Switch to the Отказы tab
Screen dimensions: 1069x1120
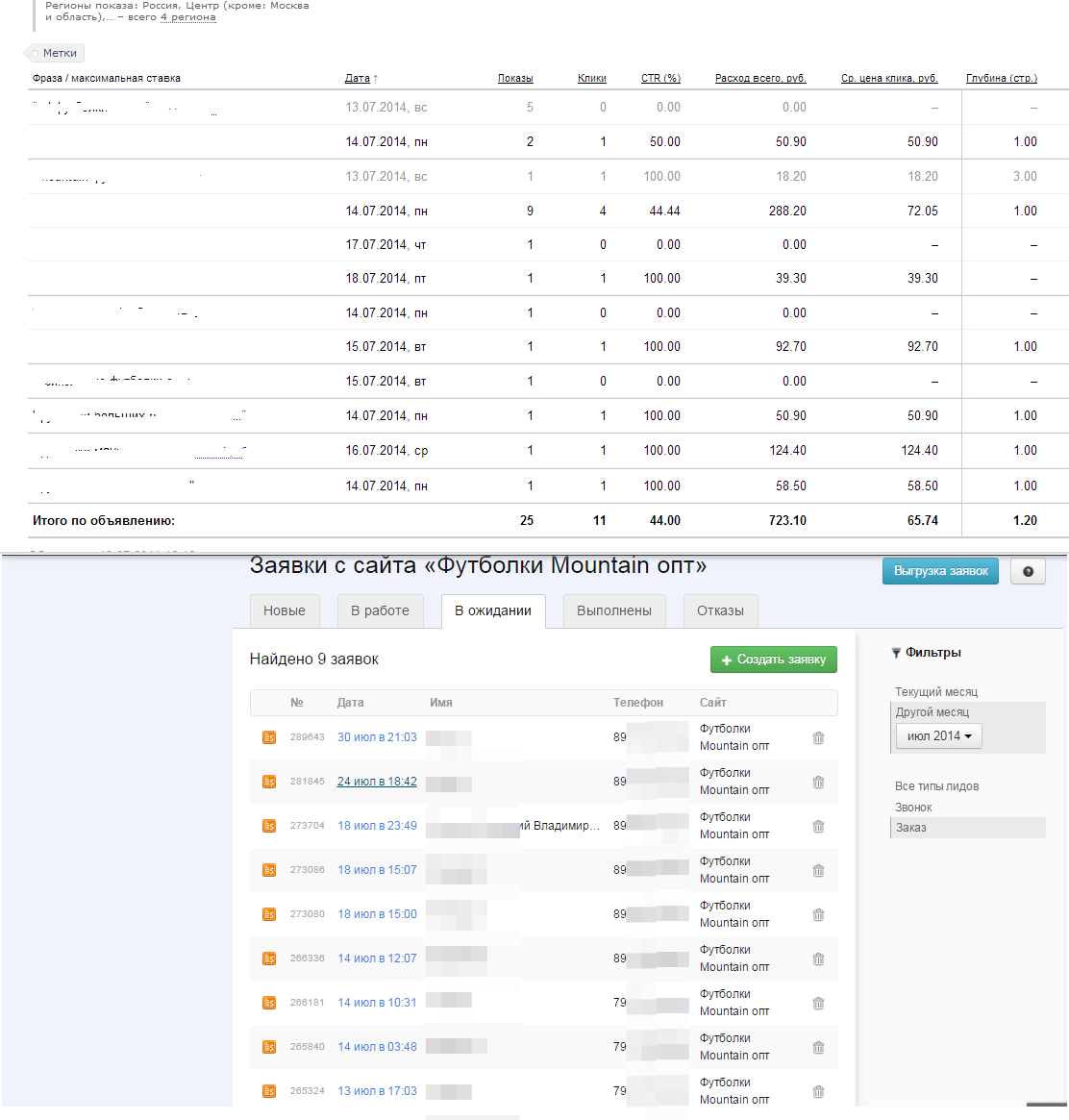(721, 610)
